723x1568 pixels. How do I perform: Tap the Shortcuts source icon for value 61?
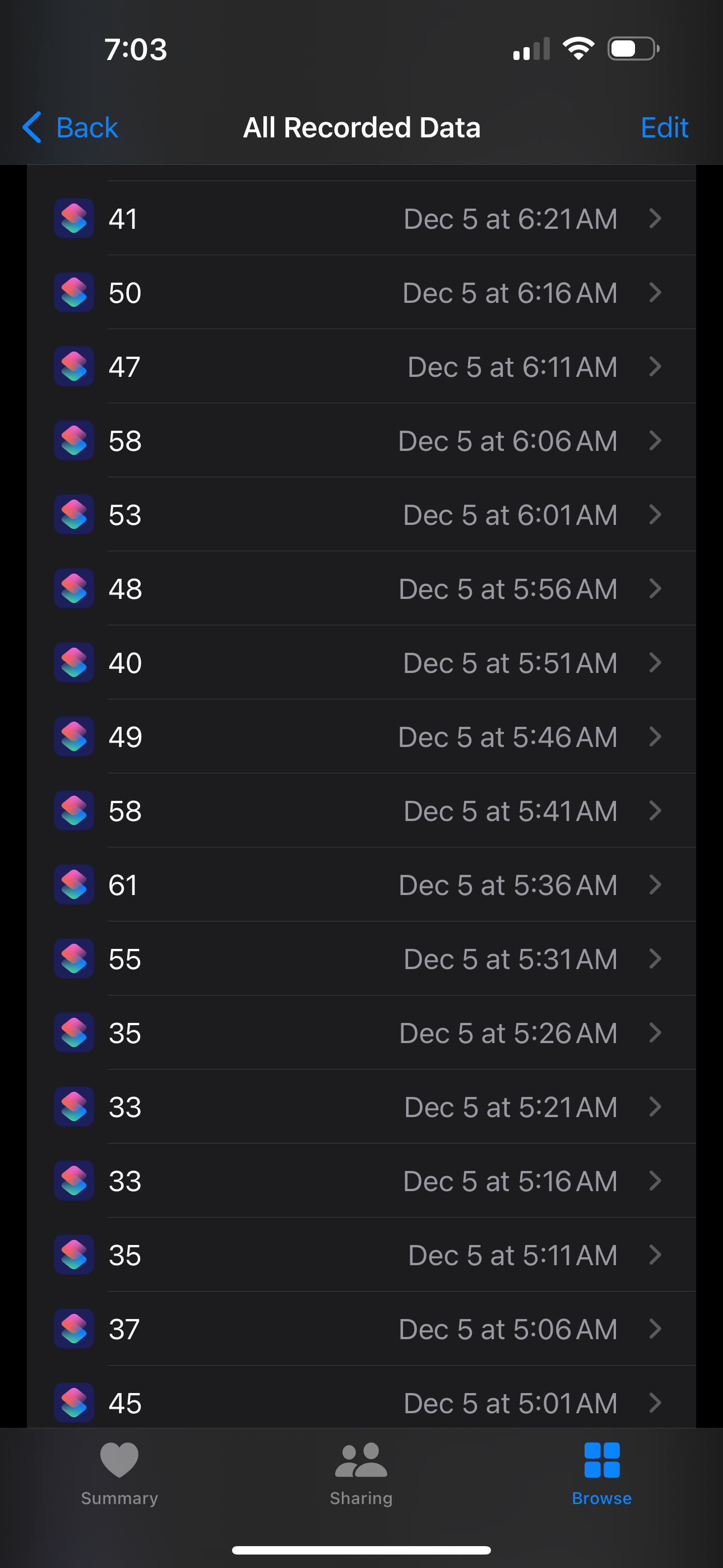pos(73,885)
